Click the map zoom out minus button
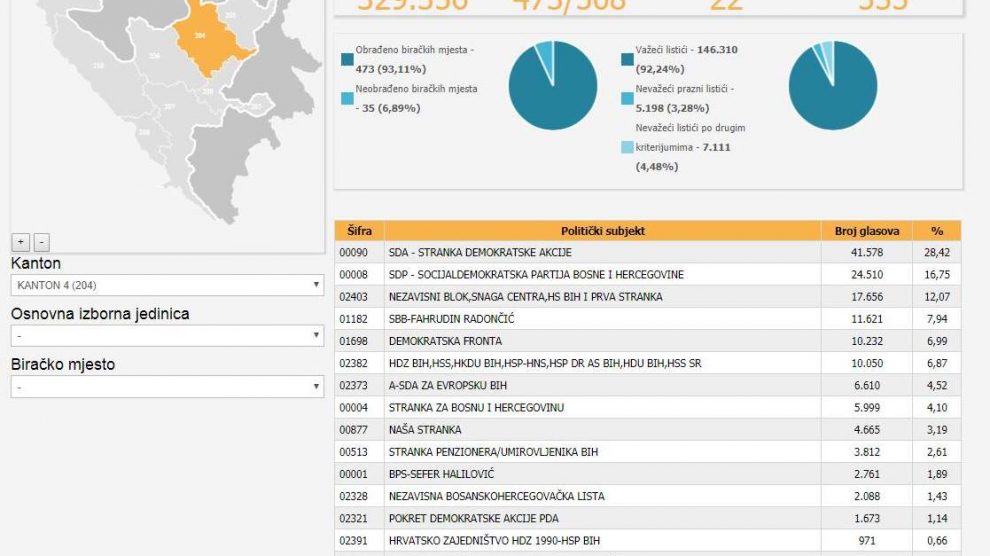 tap(41, 242)
